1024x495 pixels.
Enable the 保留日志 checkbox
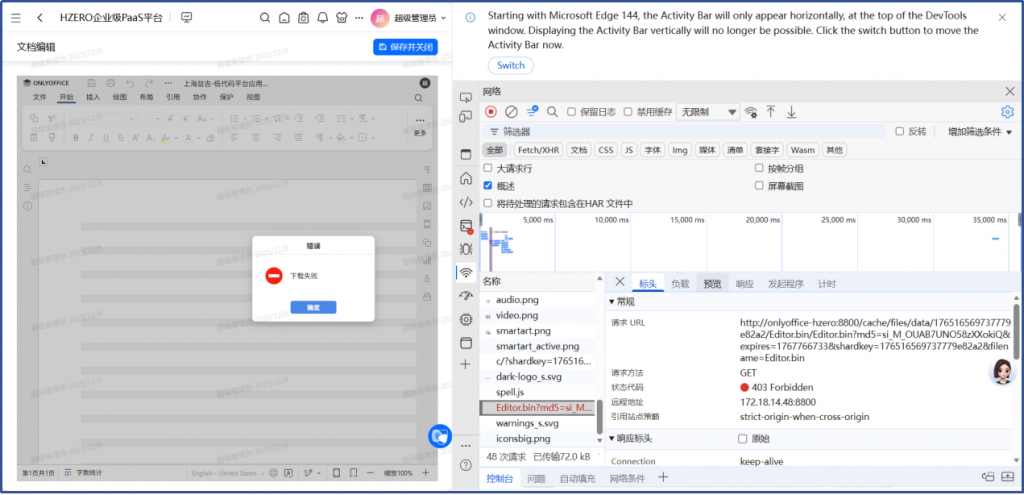click(x=572, y=112)
